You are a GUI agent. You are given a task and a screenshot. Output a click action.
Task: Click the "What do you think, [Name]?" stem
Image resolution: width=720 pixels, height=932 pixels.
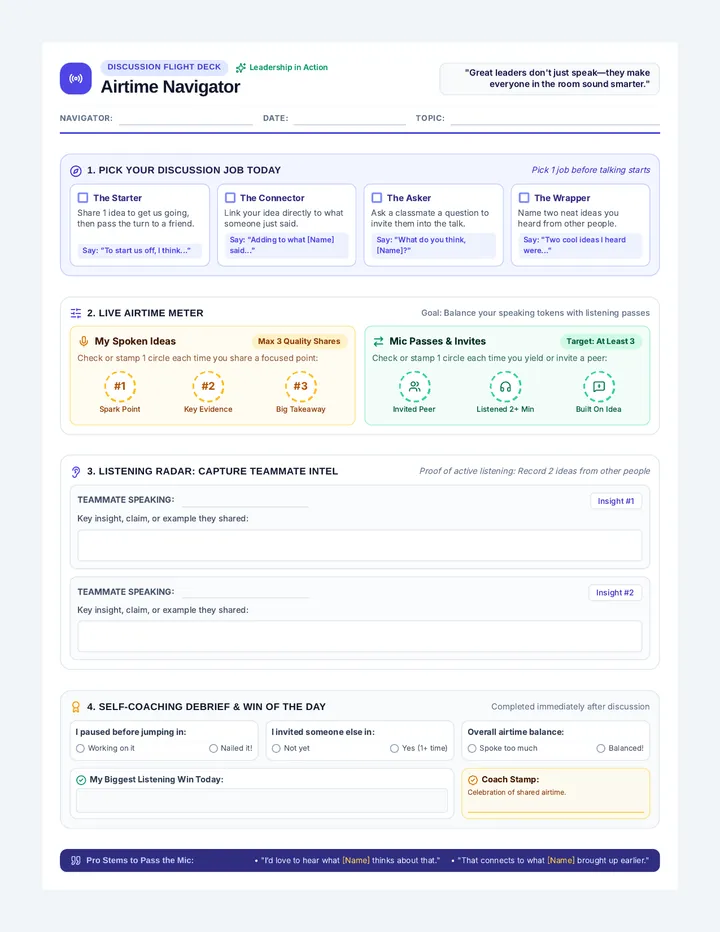click(433, 245)
